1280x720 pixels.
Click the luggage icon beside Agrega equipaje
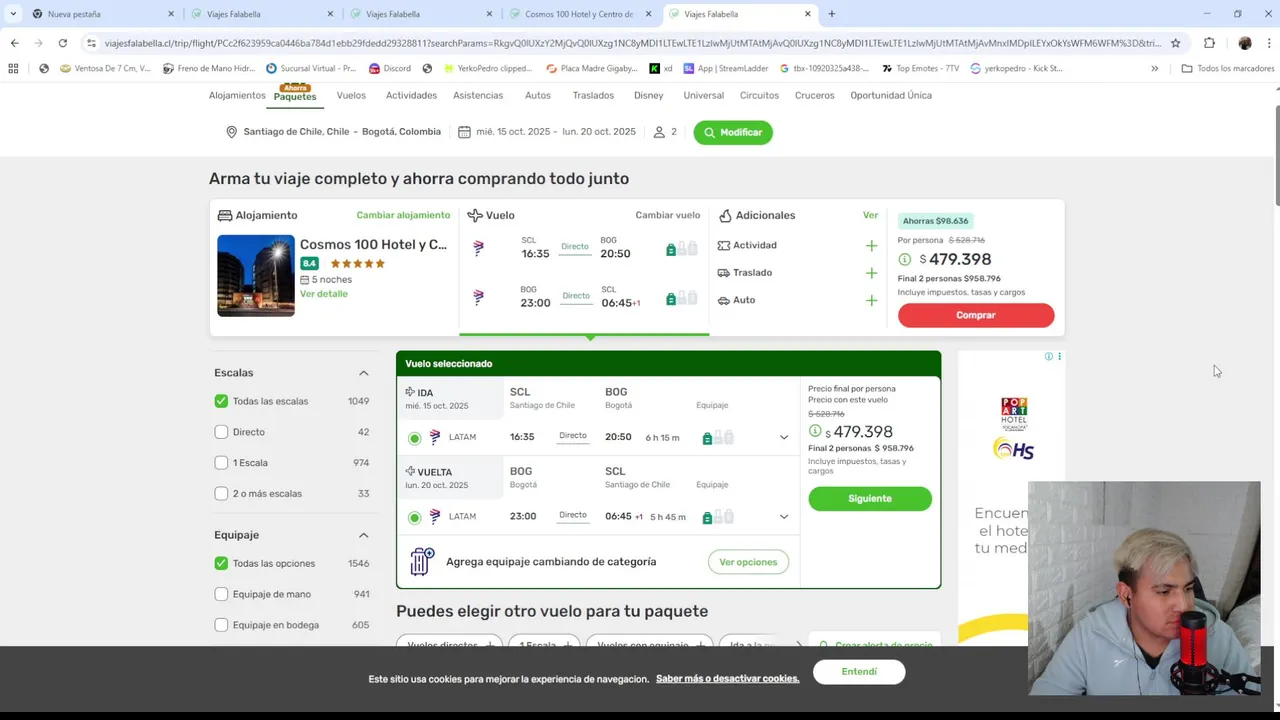point(422,561)
